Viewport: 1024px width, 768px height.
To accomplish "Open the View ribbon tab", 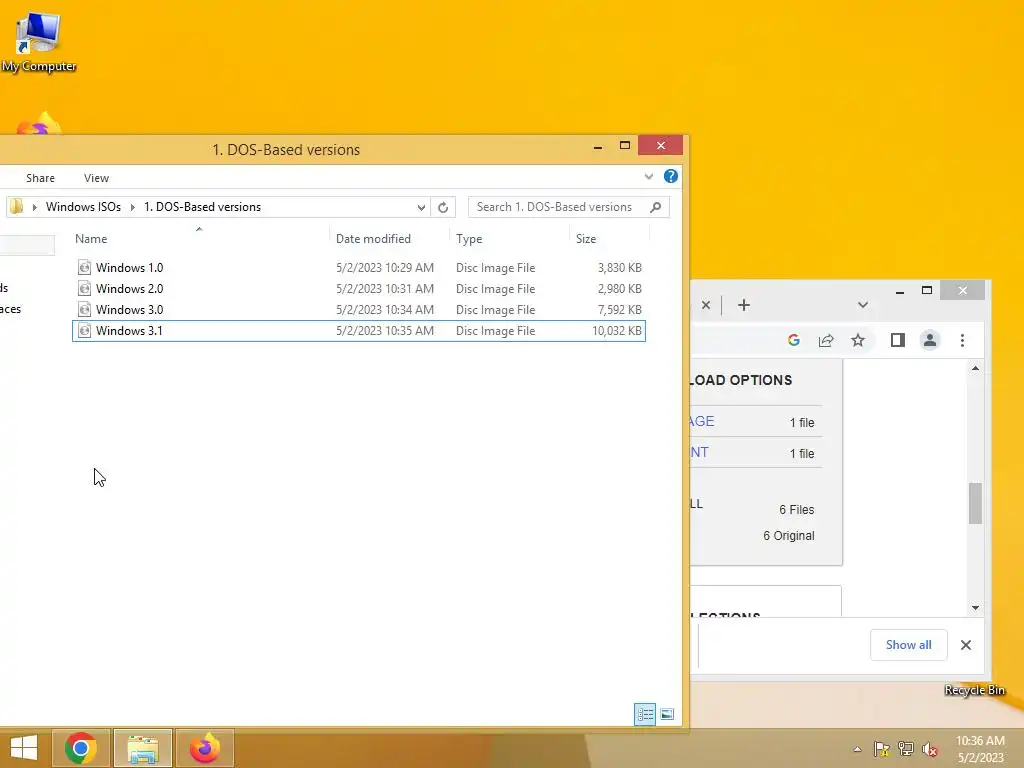I will 96,178.
